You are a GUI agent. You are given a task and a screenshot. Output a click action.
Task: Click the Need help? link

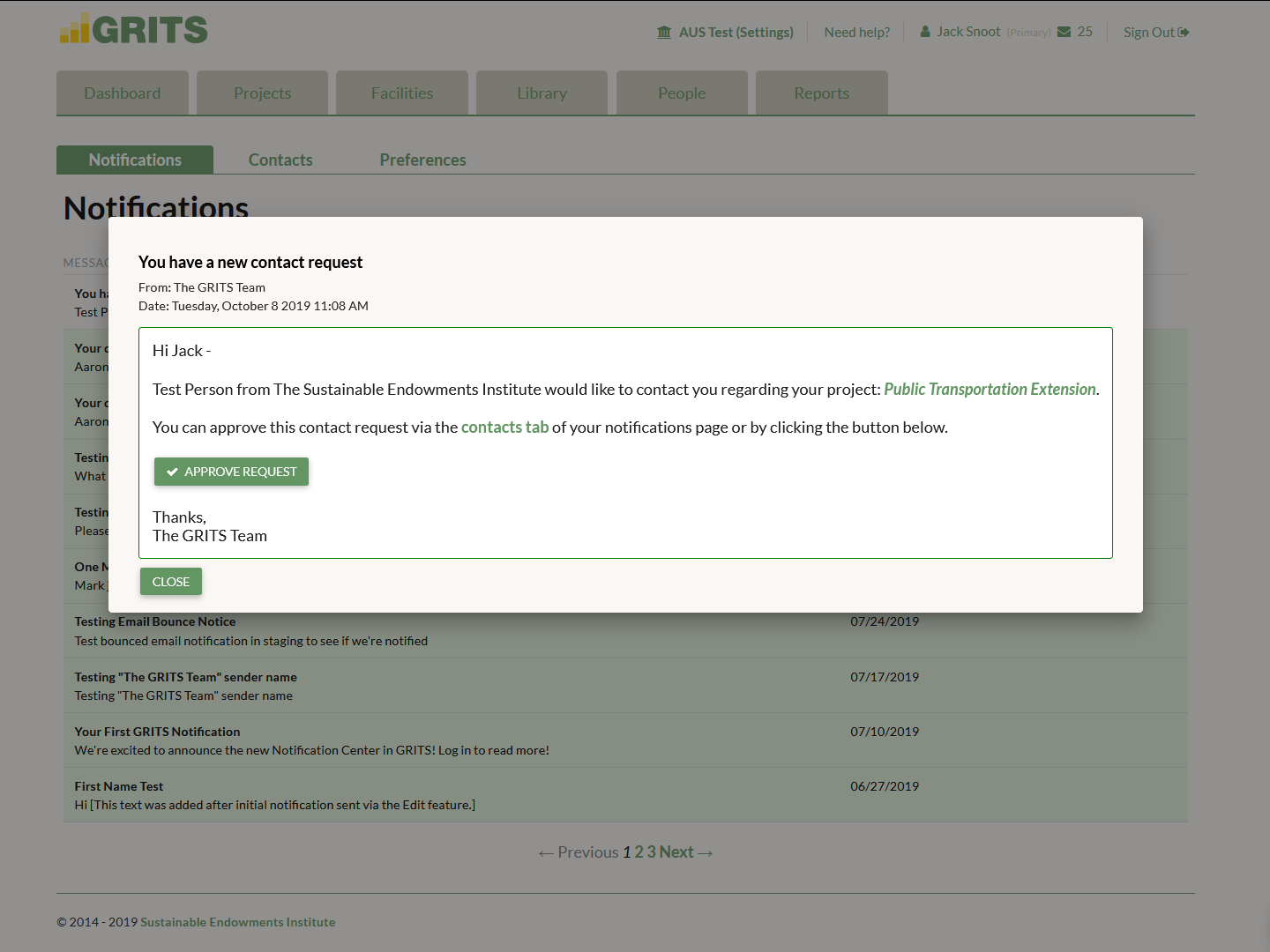click(857, 33)
